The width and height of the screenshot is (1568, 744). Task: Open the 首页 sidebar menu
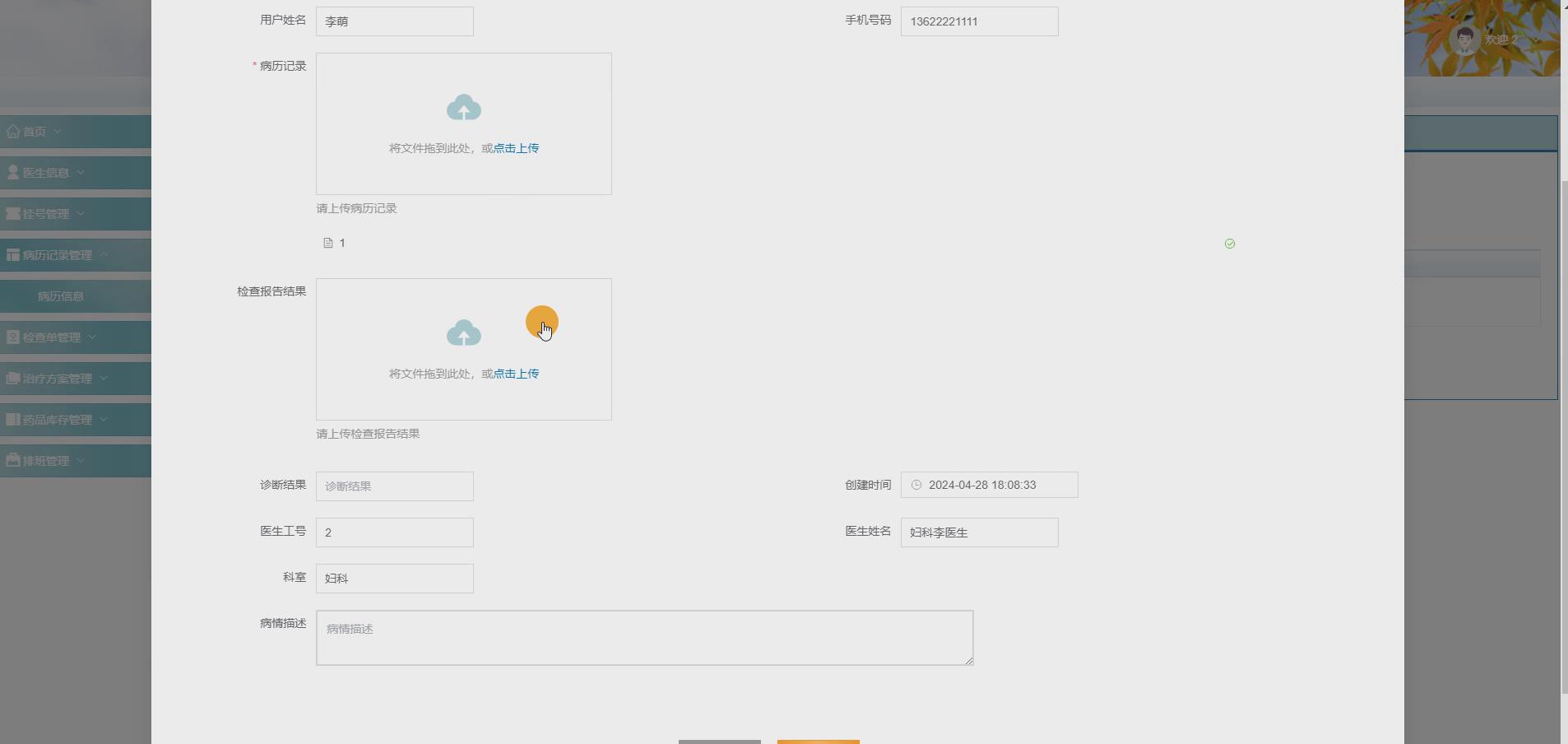76,132
